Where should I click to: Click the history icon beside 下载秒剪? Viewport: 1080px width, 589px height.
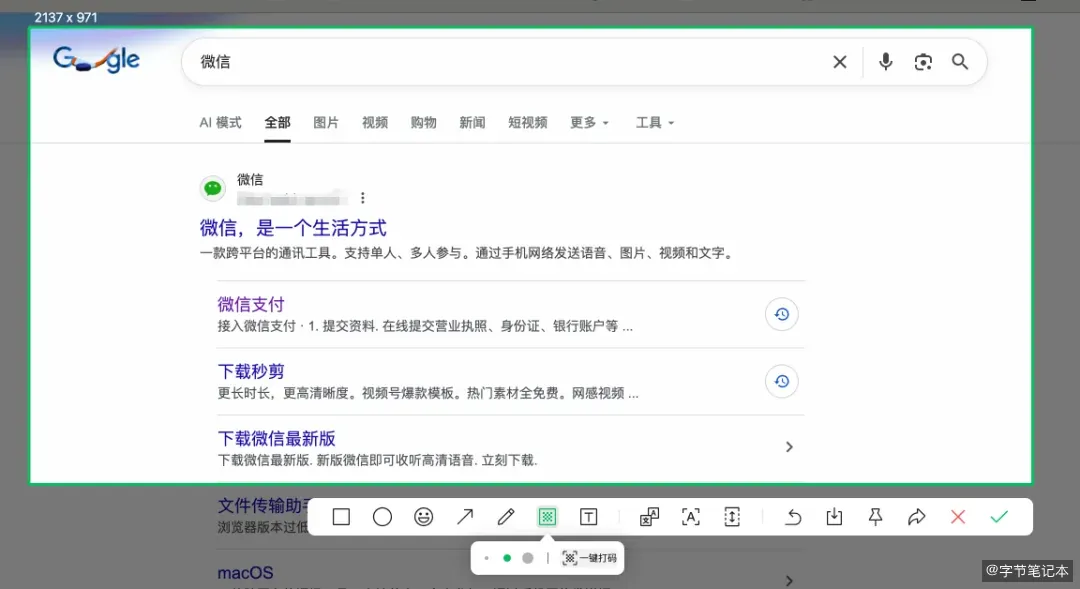[x=781, y=381]
